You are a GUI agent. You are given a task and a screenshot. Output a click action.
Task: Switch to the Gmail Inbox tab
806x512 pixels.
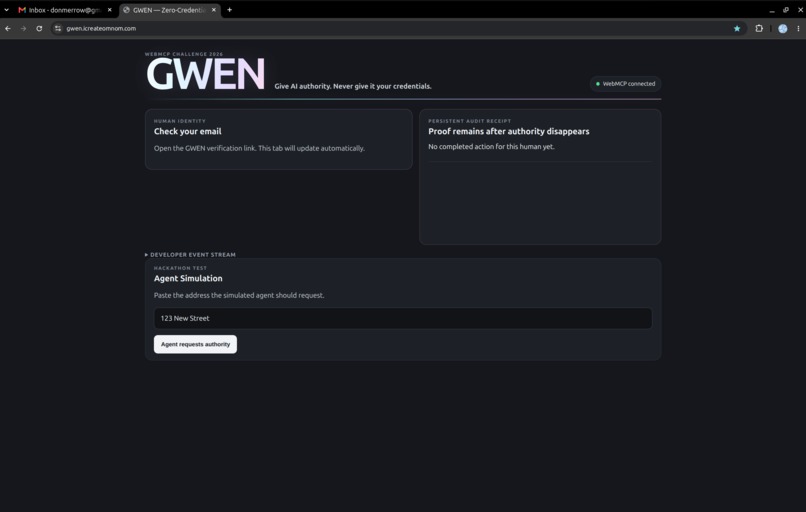[65, 10]
